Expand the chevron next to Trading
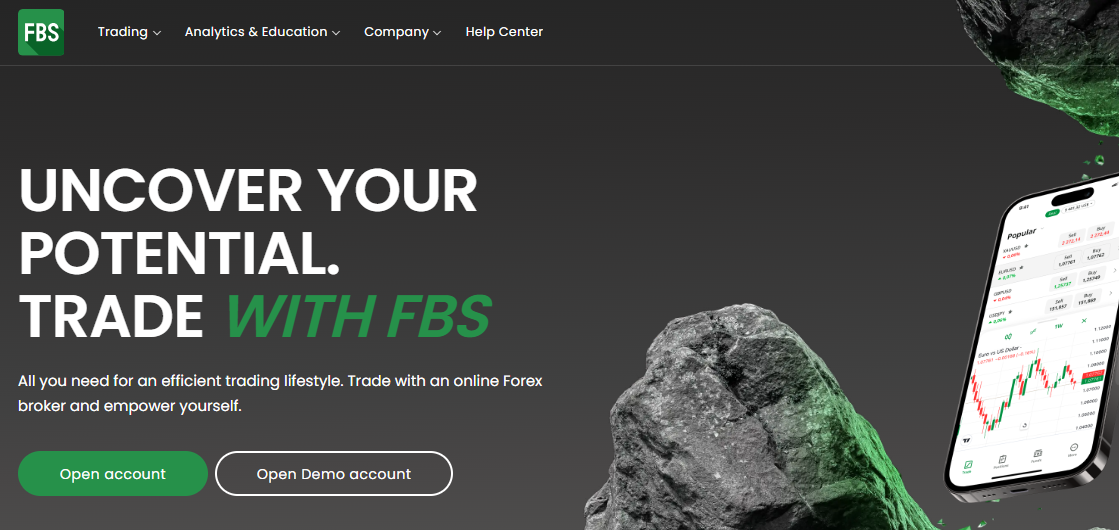This screenshot has width=1119, height=530. (156, 33)
